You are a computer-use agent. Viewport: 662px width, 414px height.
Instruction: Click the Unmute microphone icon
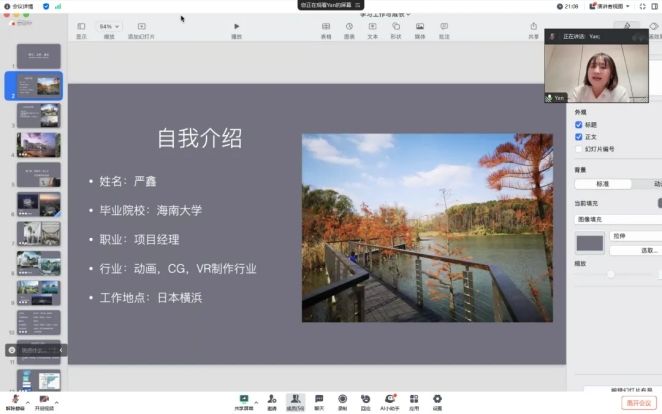(x=15, y=399)
